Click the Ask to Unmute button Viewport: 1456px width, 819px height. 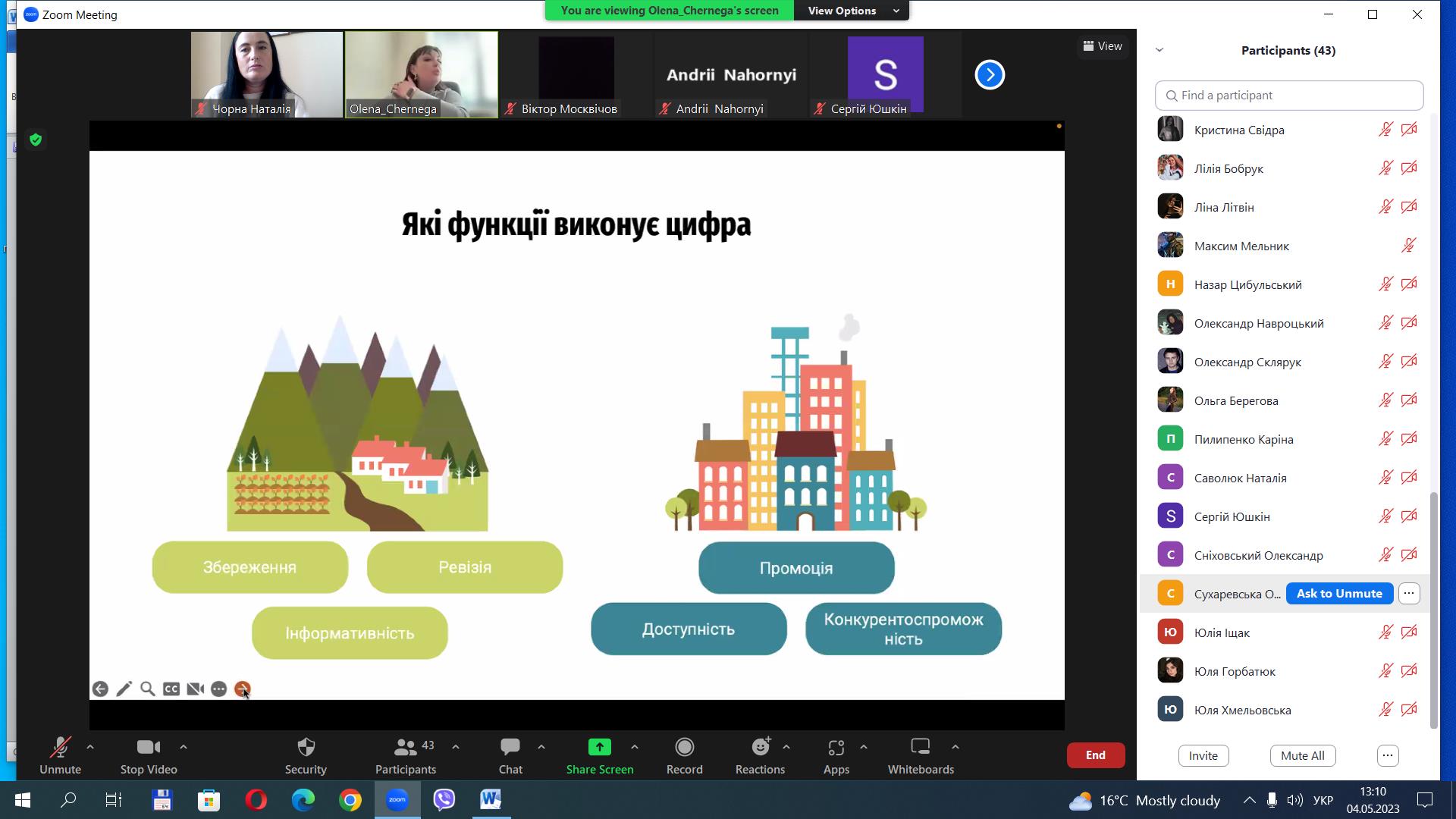pyautogui.click(x=1338, y=594)
